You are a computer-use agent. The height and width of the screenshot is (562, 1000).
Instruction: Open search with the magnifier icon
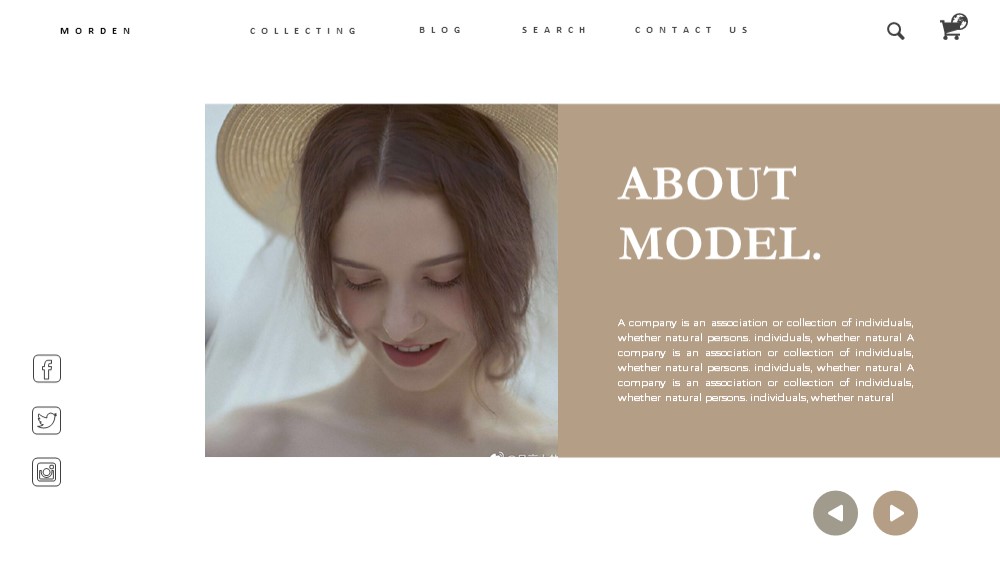tap(895, 31)
